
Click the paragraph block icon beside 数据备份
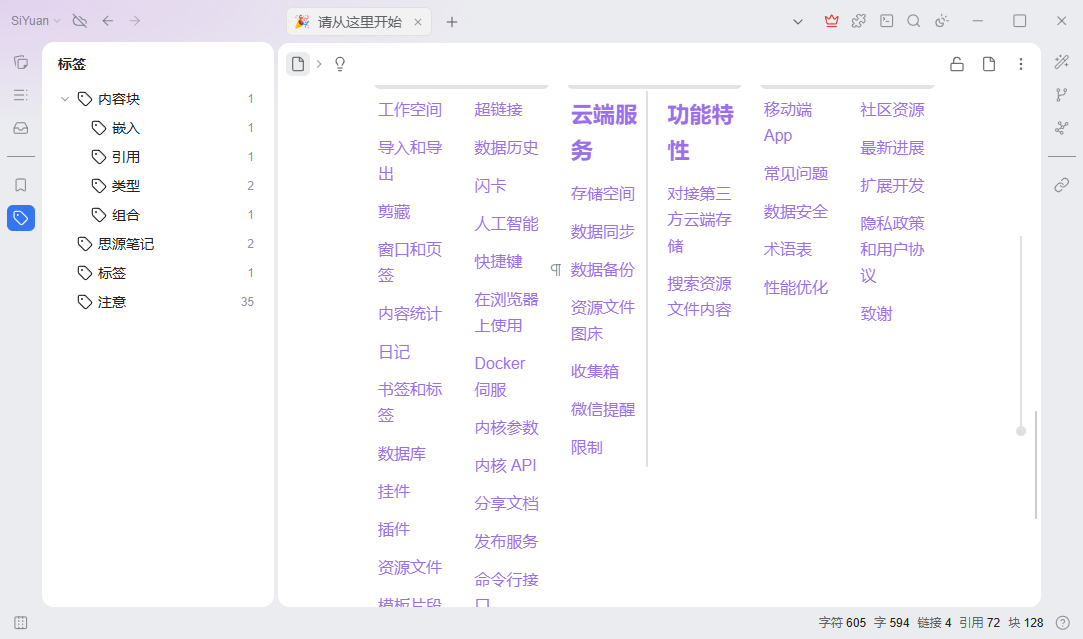pyautogui.click(x=555, y=269)
